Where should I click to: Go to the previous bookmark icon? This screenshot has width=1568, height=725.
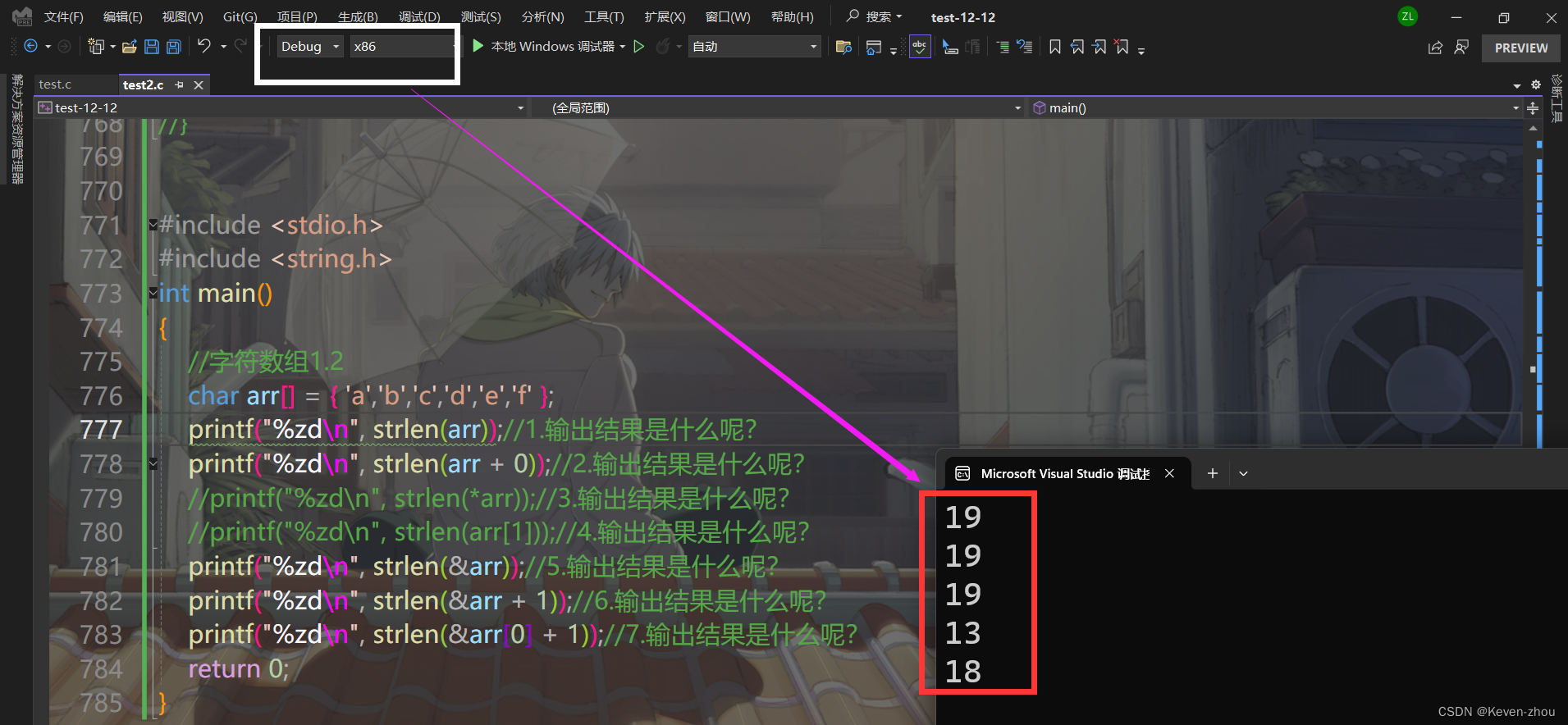(1077, 47)
